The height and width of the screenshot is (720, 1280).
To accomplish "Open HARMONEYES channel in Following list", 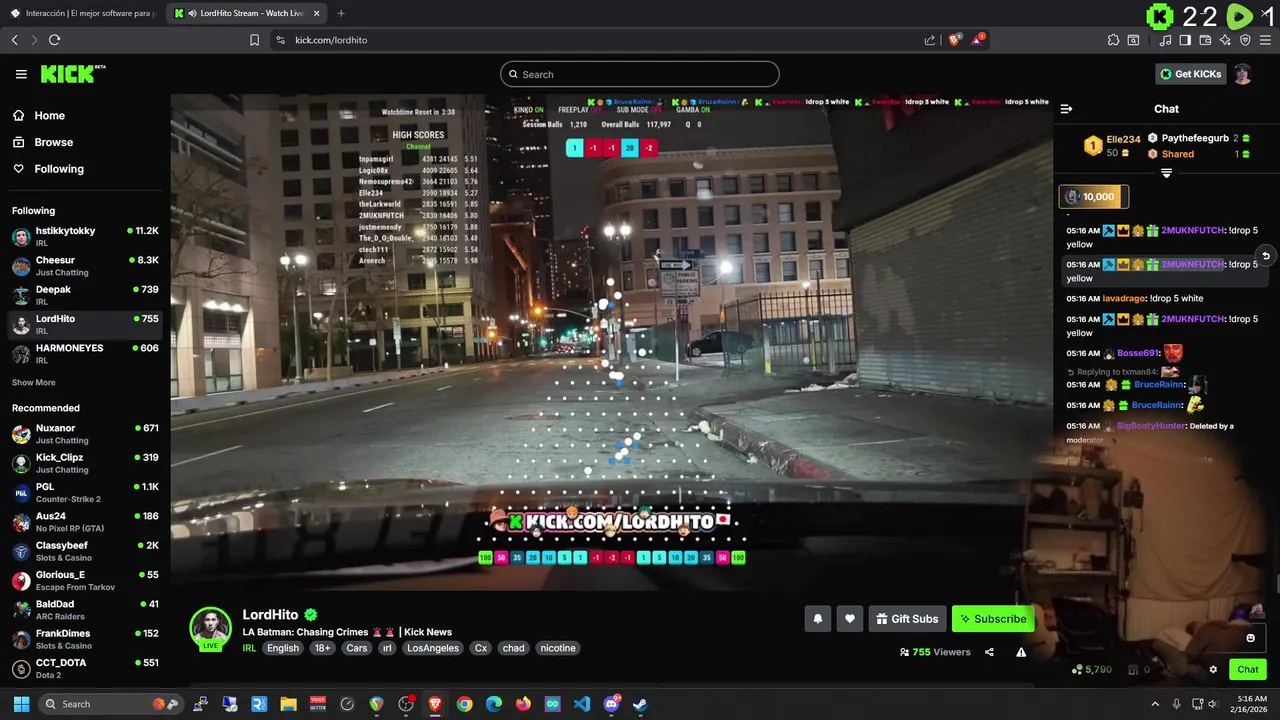I will click(85, 353).
